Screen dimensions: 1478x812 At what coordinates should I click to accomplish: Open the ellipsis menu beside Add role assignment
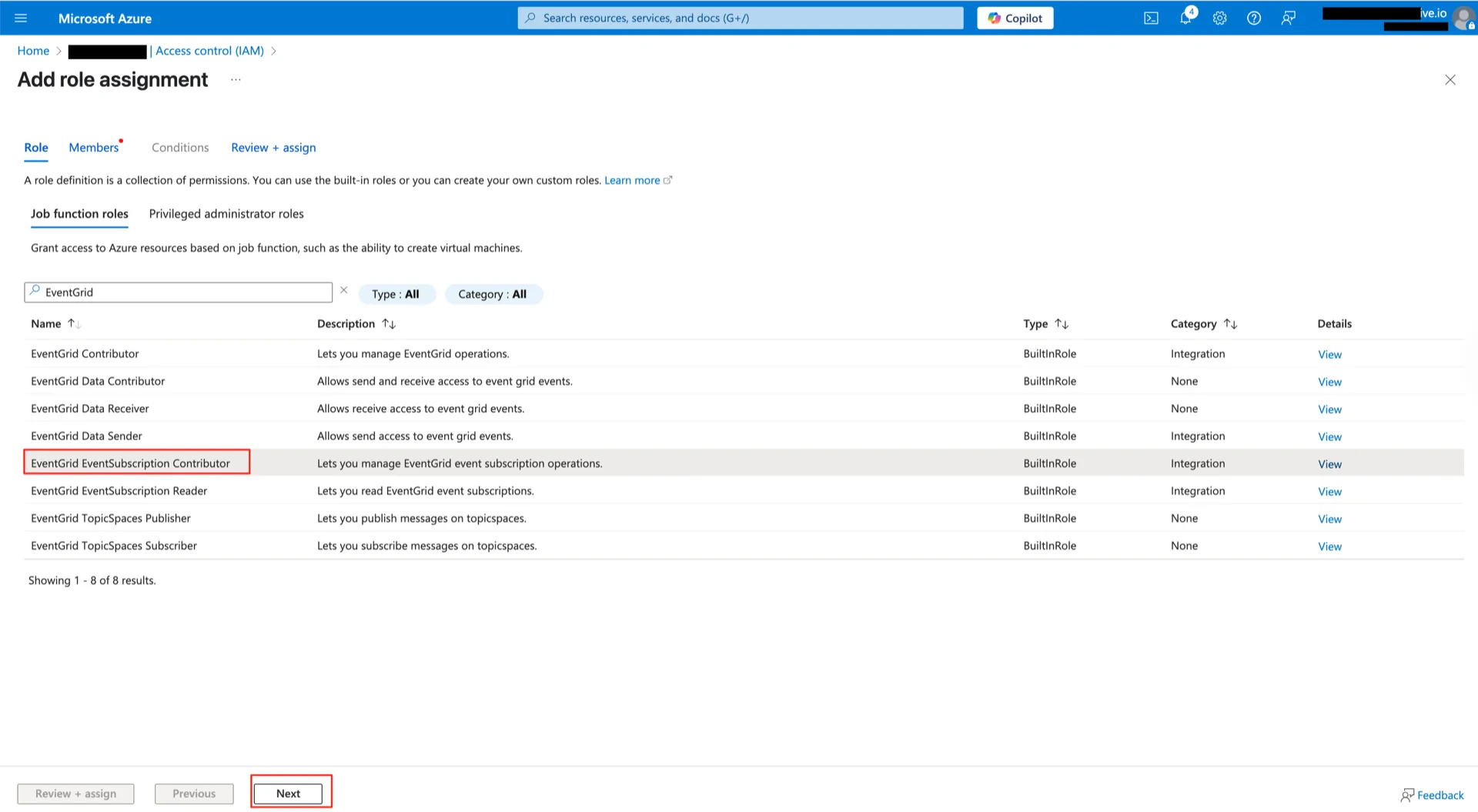click(236, 80)
